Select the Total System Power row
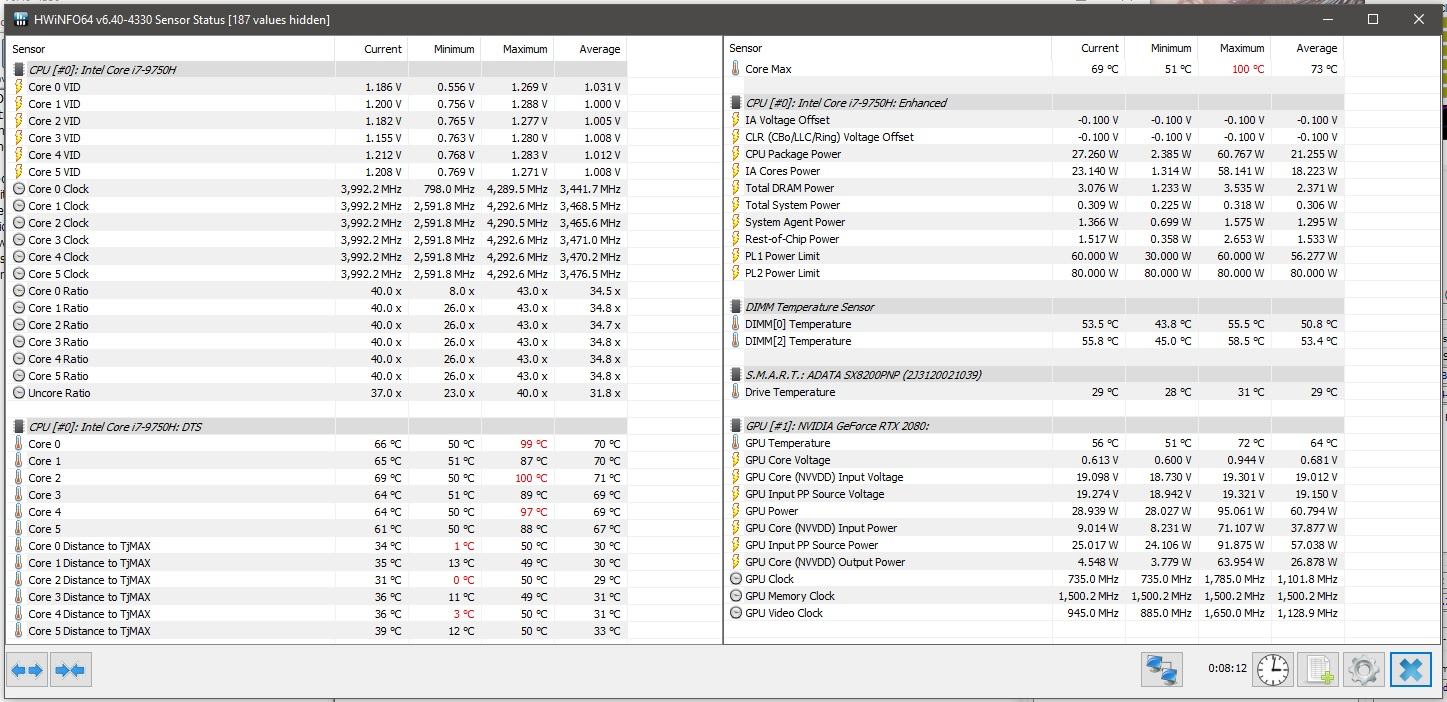 1034,205
